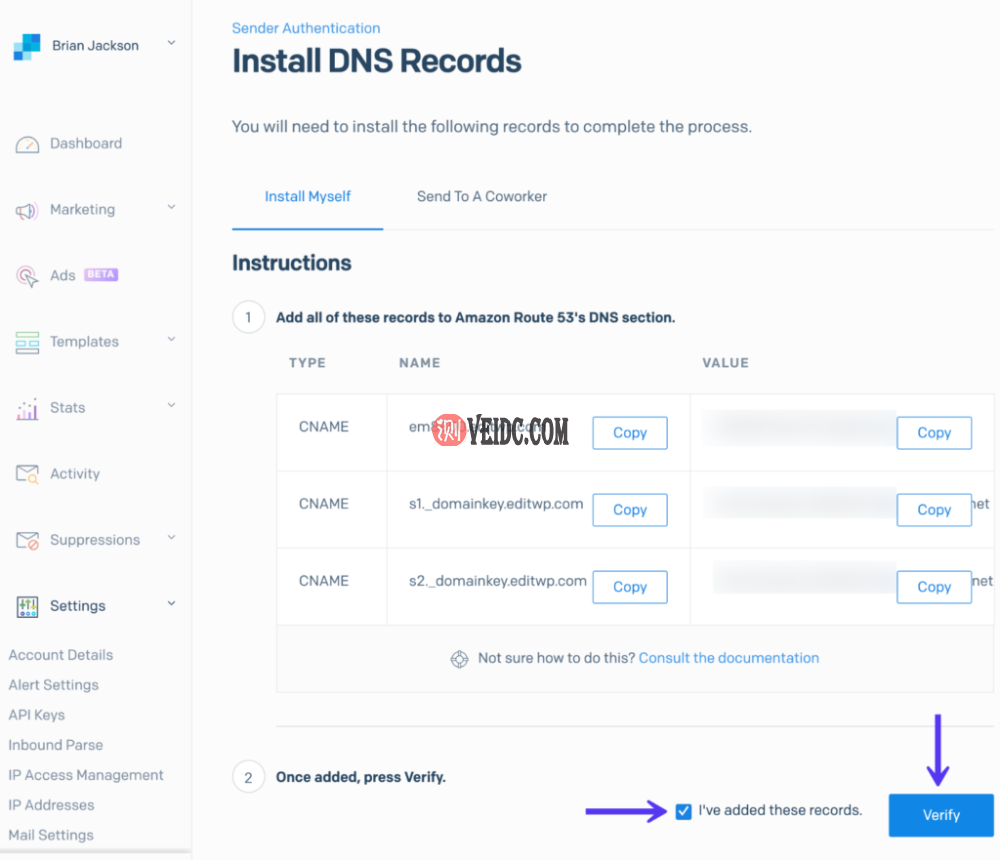Select the Install Myself tab
Image resolution: width=1000 pixels, height=860 pixels.
[x=307, y=197]
